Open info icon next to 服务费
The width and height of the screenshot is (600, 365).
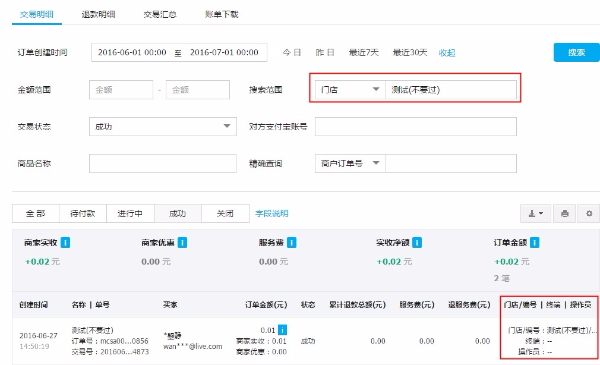pos(292,243)
